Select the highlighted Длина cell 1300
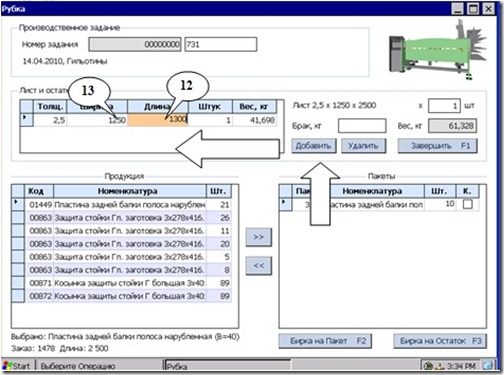504x375 pixels. 157,120
